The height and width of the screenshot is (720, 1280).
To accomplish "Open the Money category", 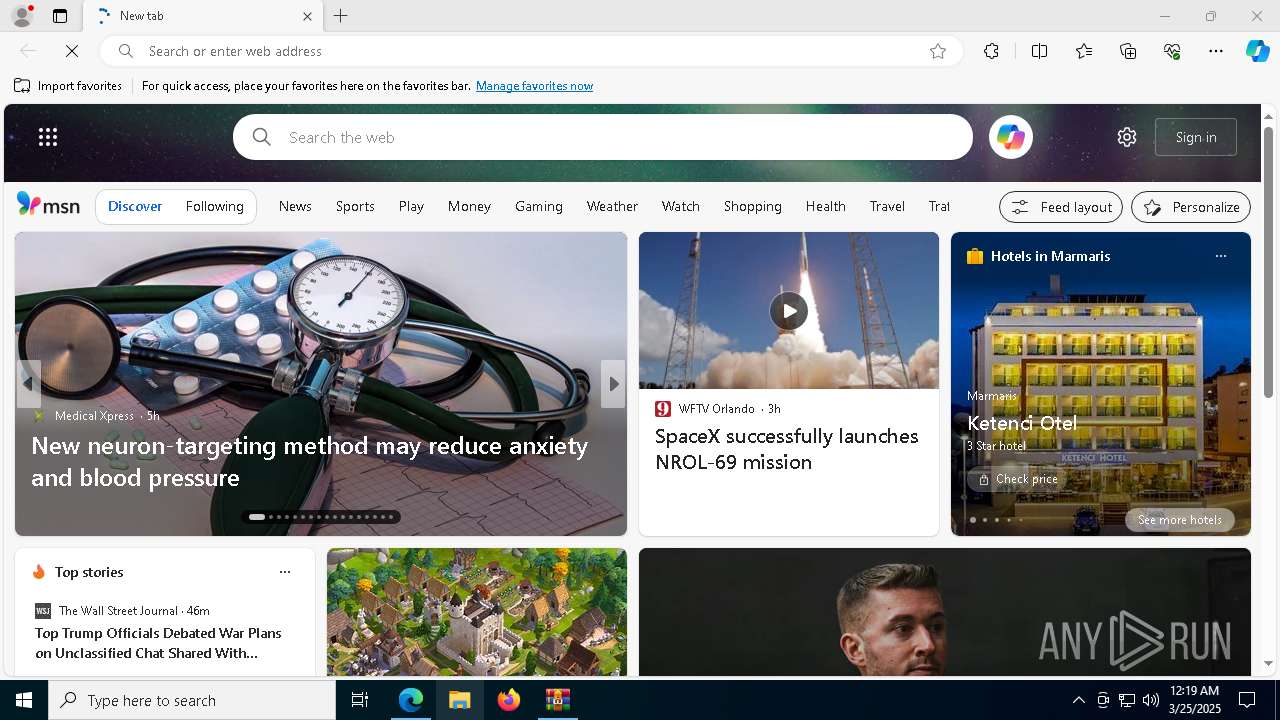I will pos(469,206).
